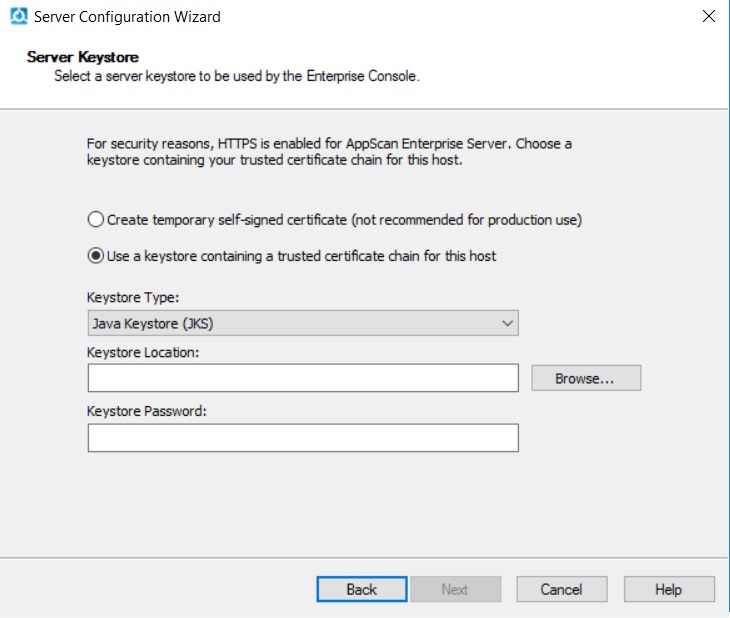Click into the Keystore Password field
Viewport: 730px width, 618px height.
(303, 438)
